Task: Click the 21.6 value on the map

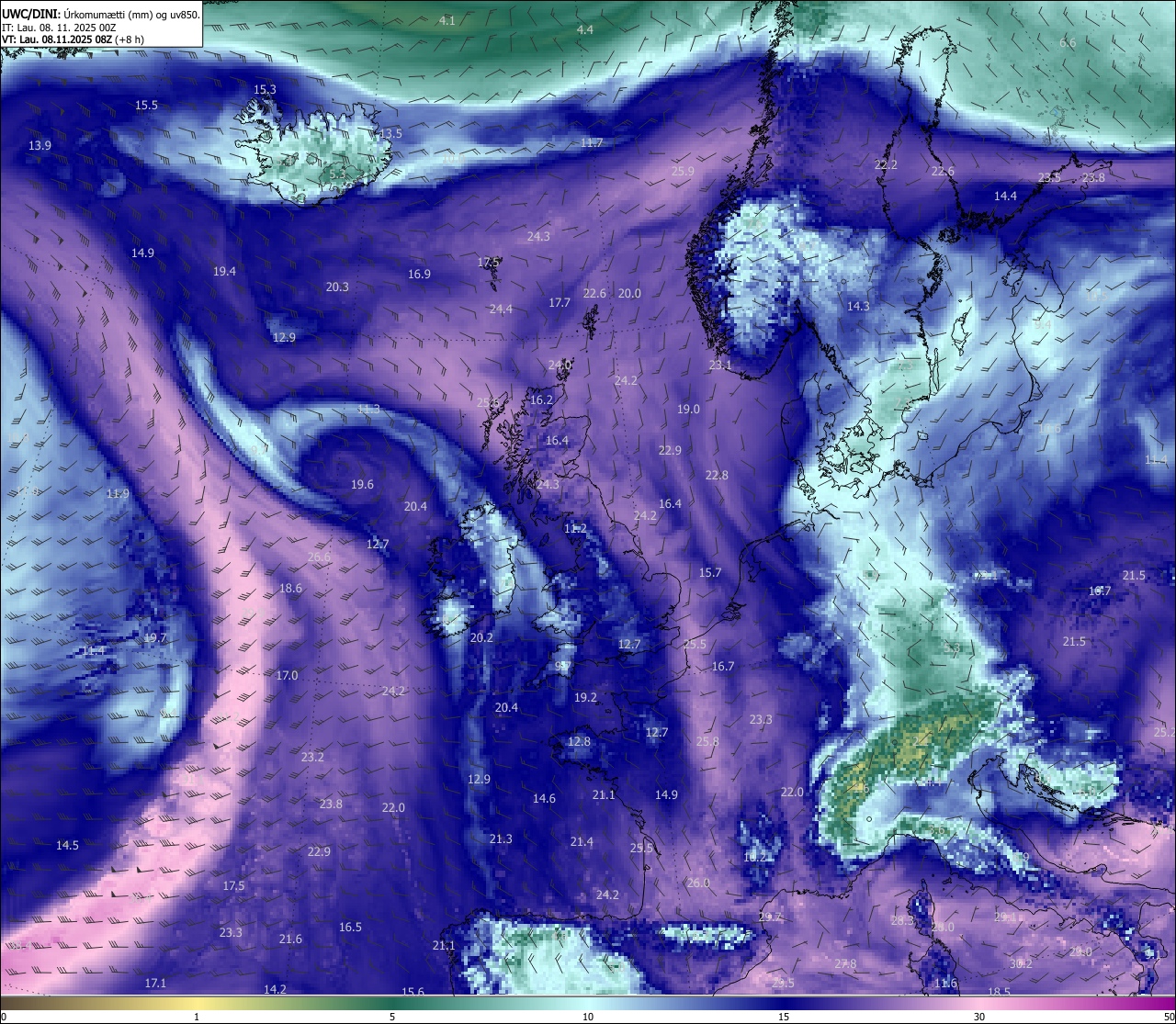Action: tap(290, 940)
